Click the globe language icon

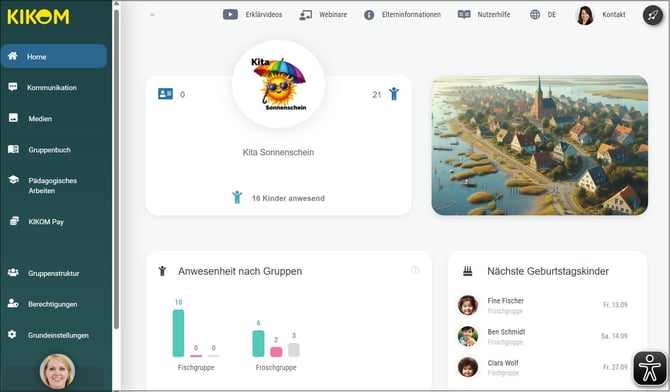pos(535,15)
